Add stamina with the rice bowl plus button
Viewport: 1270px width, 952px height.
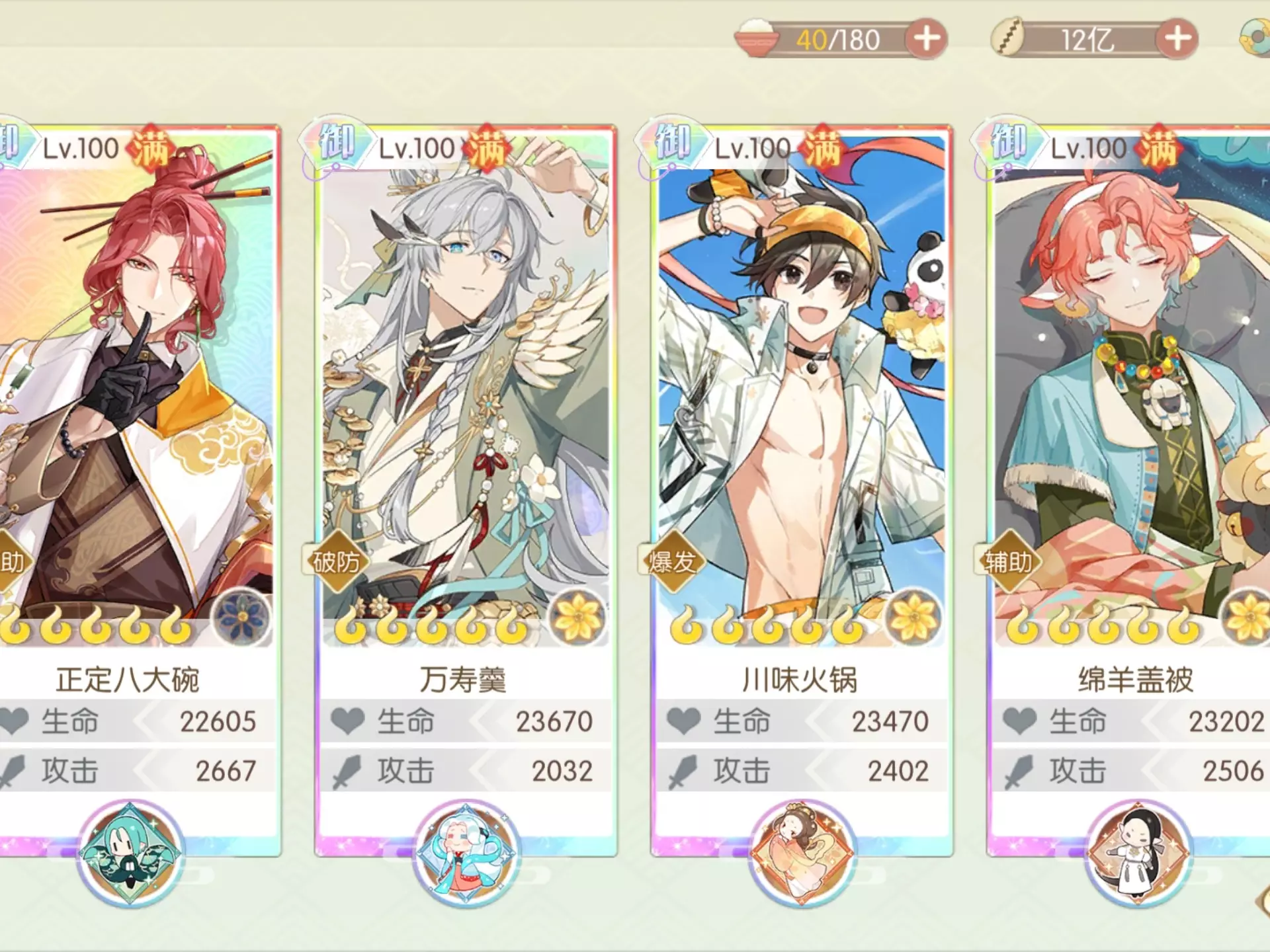(x=926, y=39)
